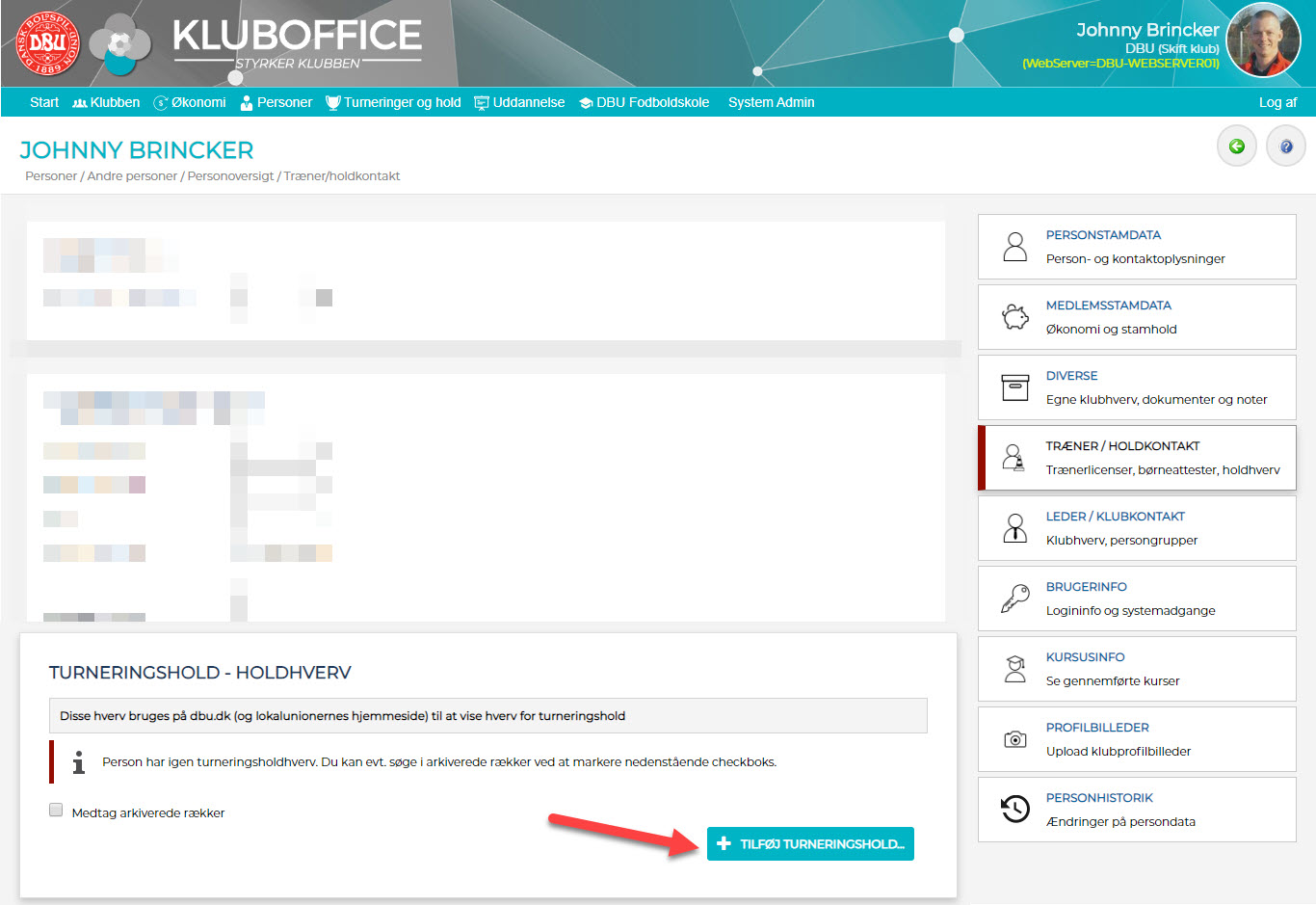Click the Træner/holdkontakt breadcrumb

click(342, 176)
